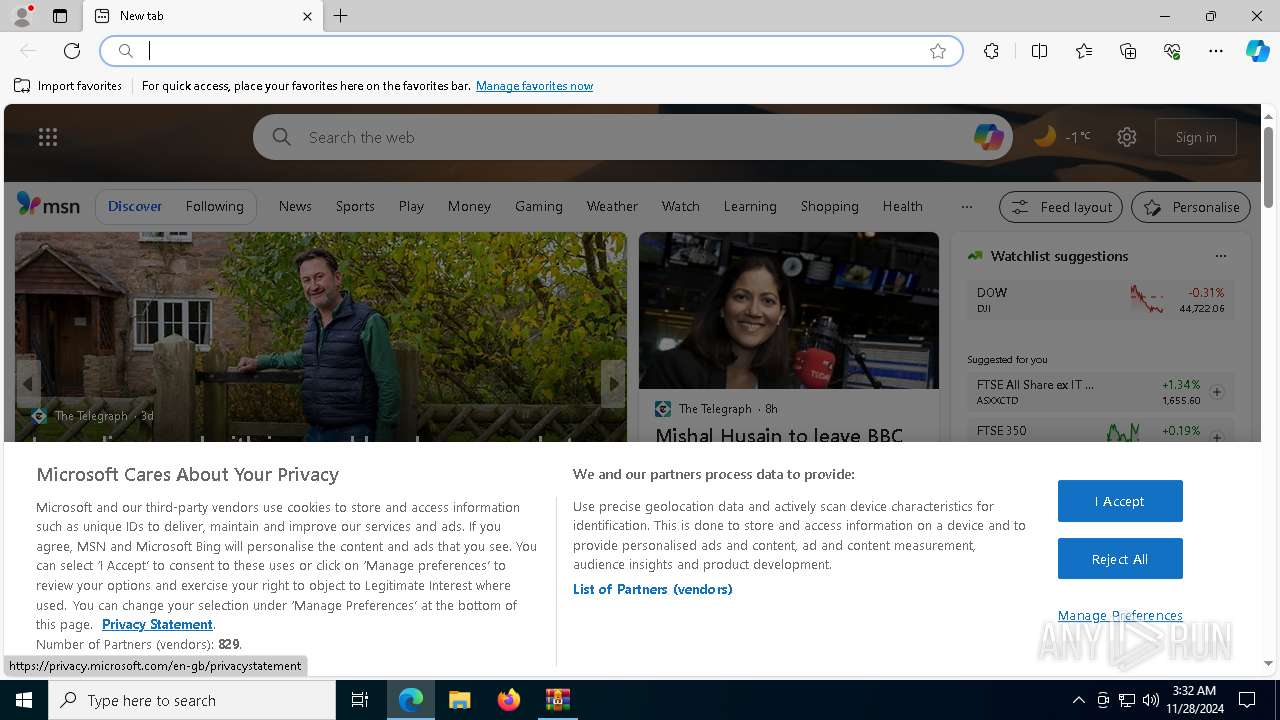Open Browser essentials heart icon
Image resolution: width=1280 pixels, height=720 pixels.
[1172, 51]
